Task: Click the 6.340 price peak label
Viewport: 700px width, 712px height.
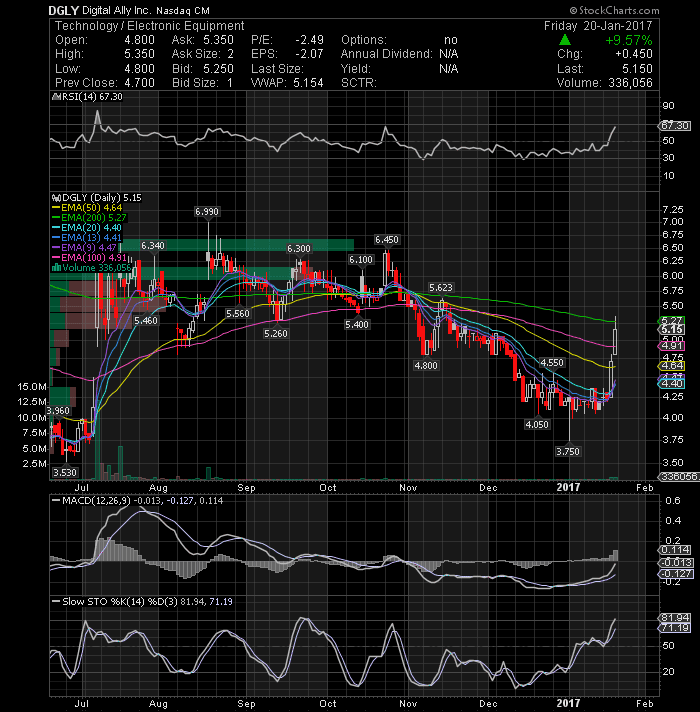Action: coord(153,246)
